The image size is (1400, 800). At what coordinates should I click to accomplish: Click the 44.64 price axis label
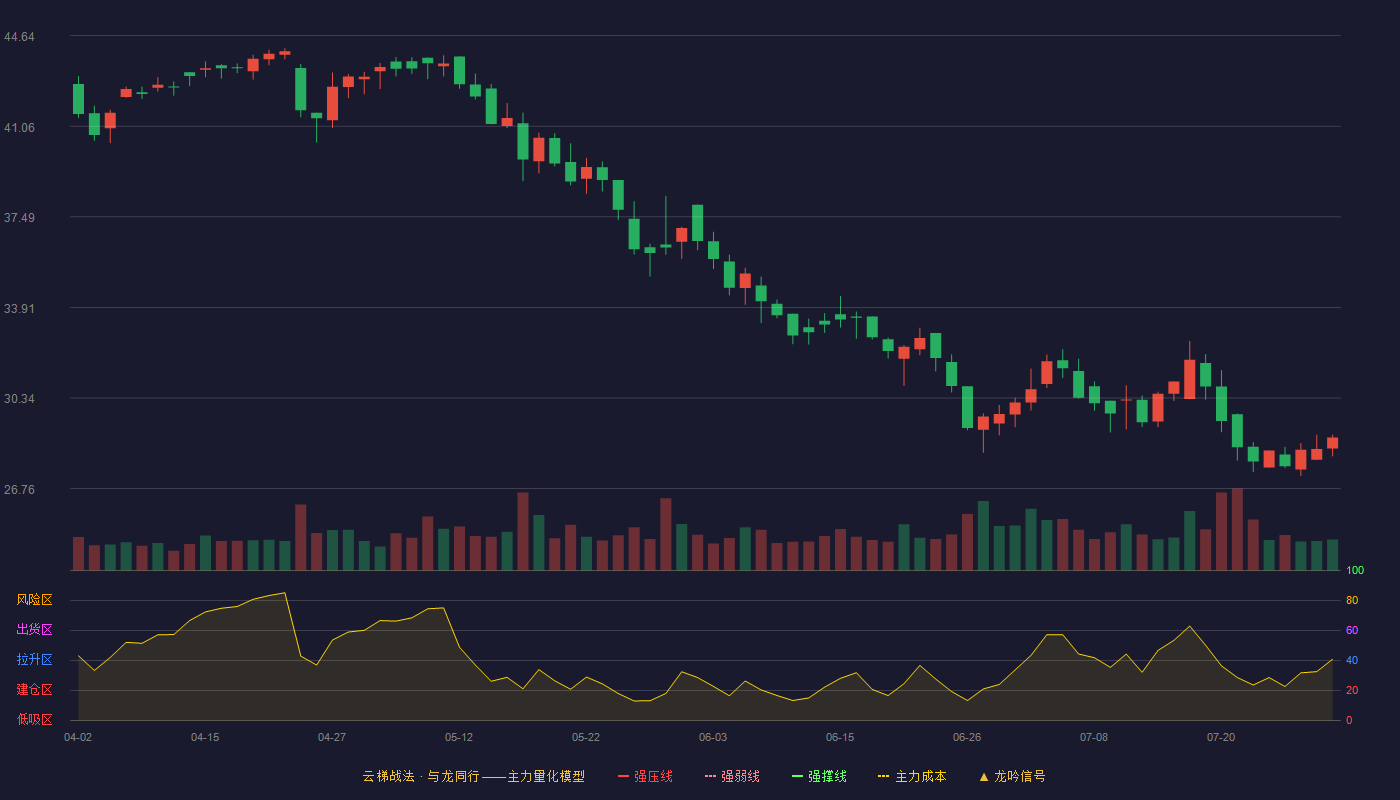pos(19,37)
